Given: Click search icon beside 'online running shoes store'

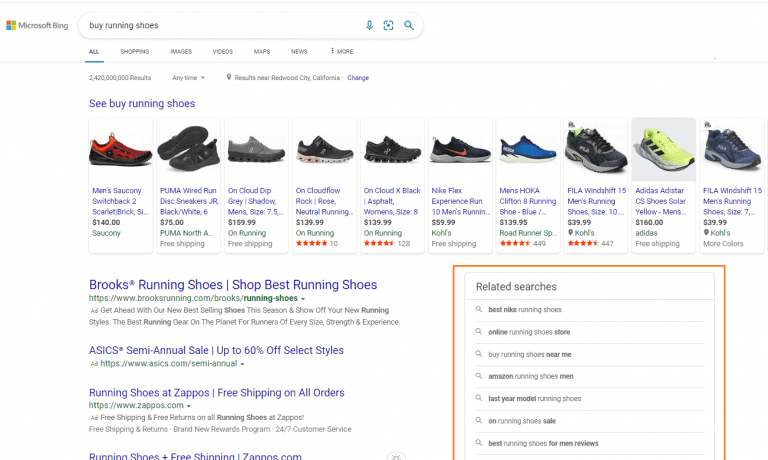Looking at the screenshot, I should coord(479,332).
